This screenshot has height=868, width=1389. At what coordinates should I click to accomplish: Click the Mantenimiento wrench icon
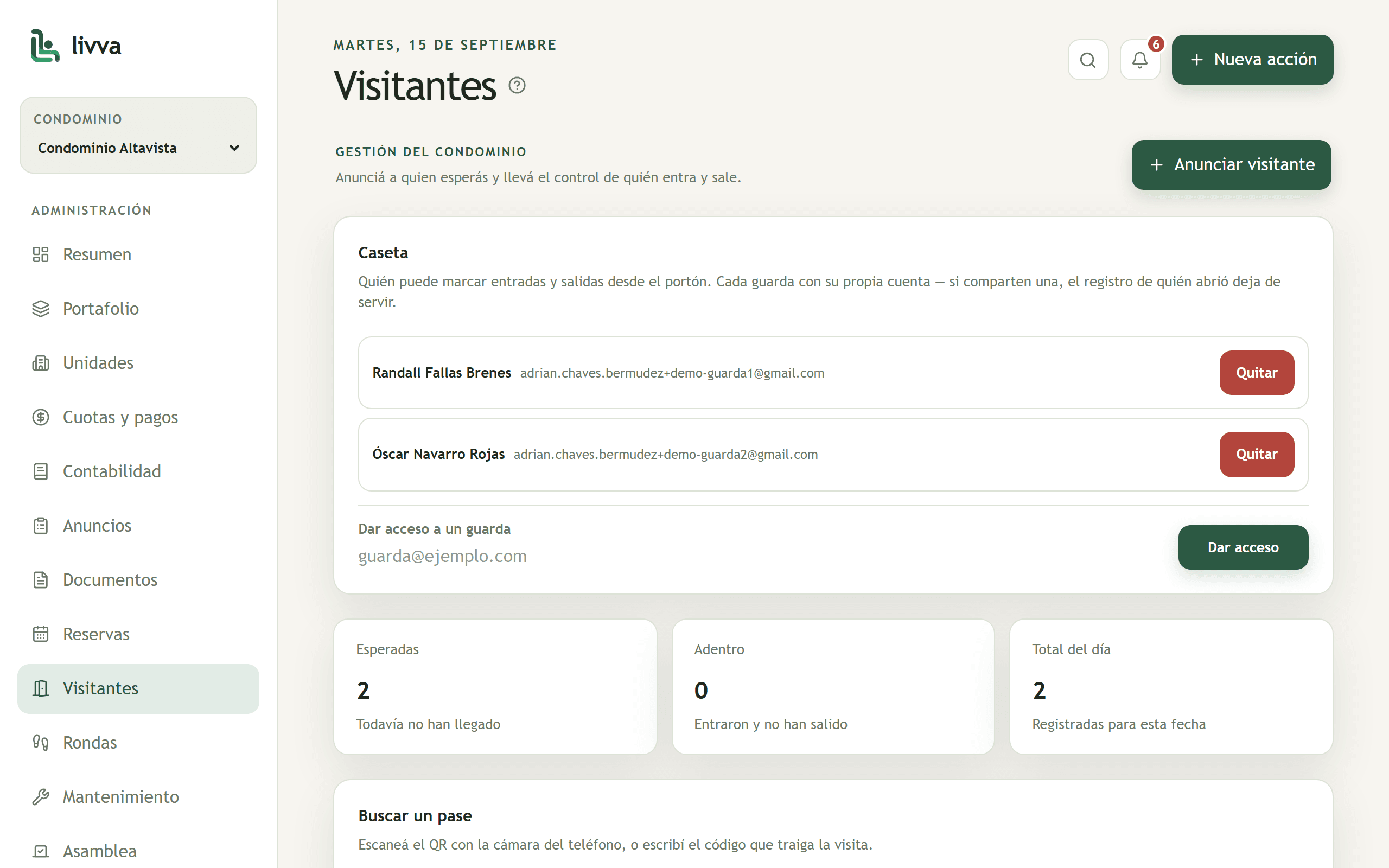tap(41, 797)
